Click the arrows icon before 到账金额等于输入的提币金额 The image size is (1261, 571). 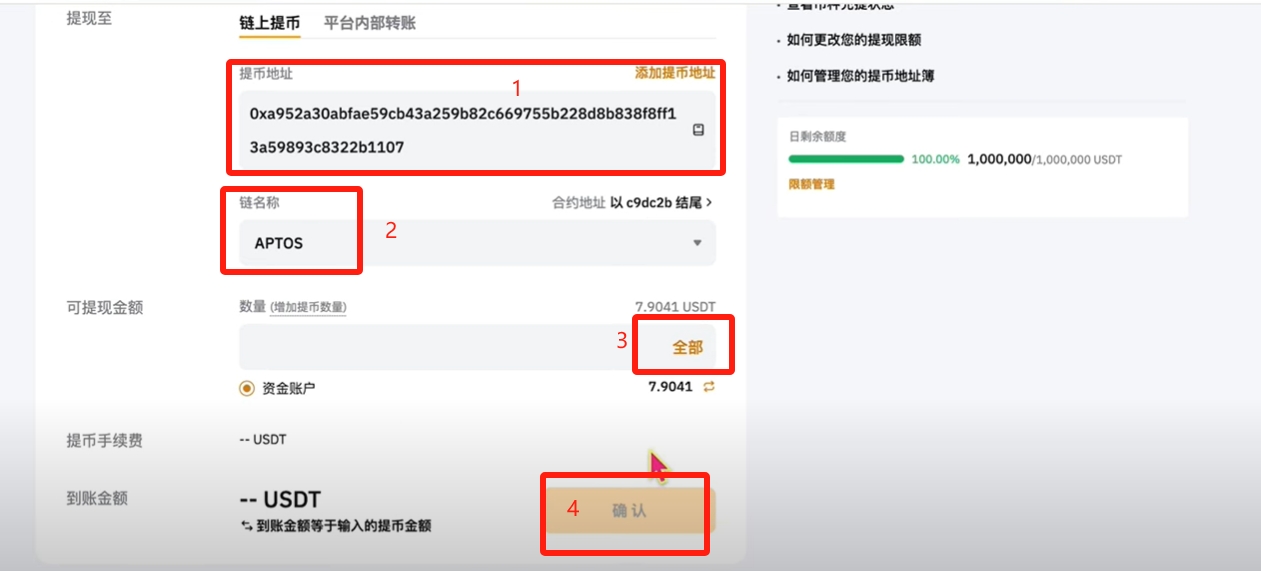click(x=246, y=525)
